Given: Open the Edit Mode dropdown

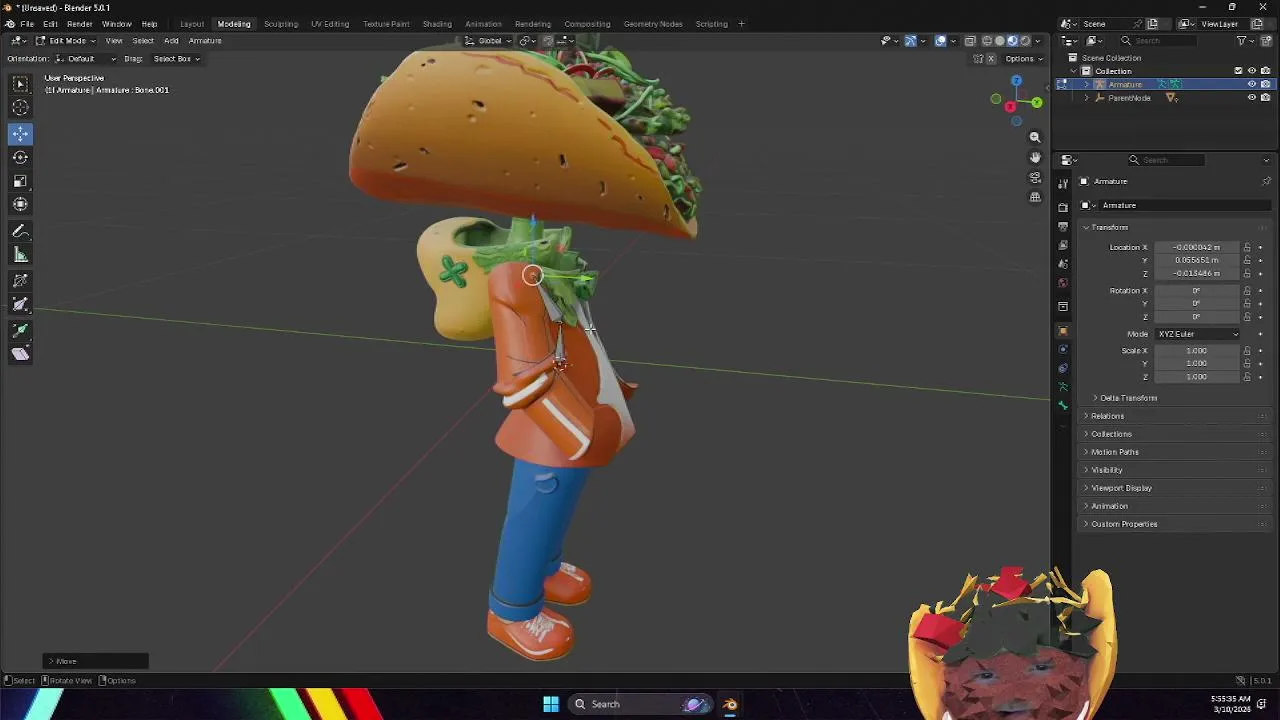Looking at the screenshot, I should click(66, 41).
